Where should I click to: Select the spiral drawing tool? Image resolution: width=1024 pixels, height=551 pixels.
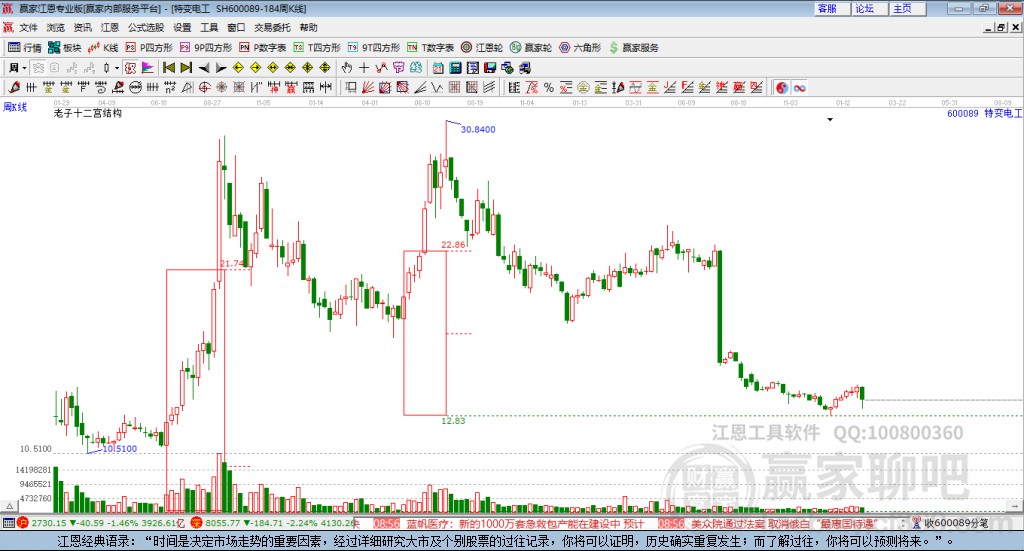[x=101, y=87]
